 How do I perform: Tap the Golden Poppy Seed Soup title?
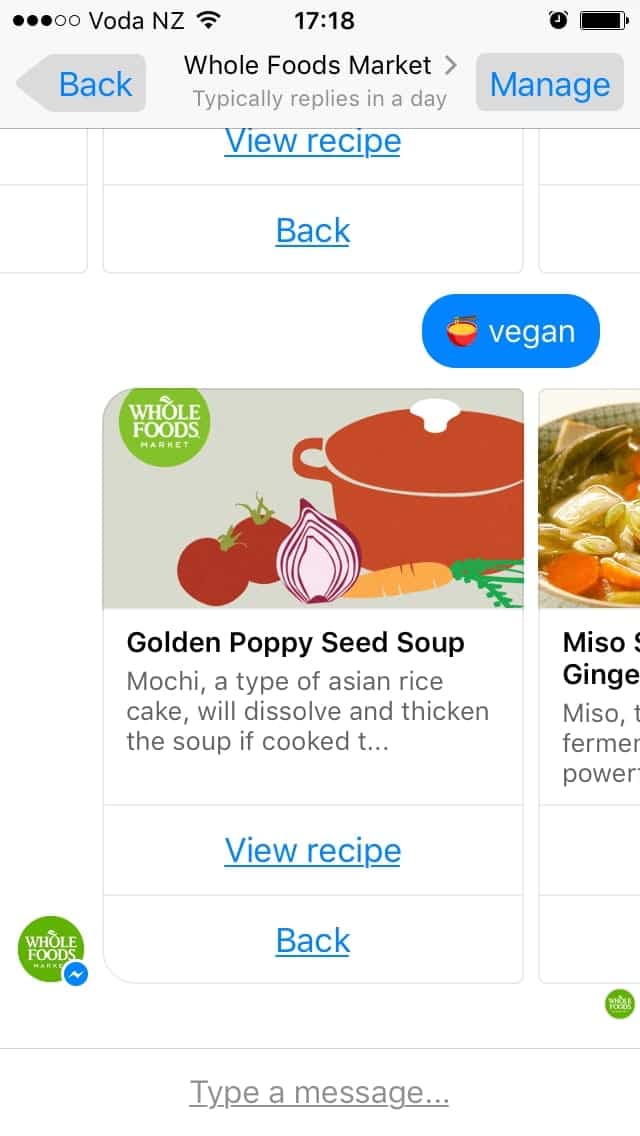point(295,642)
